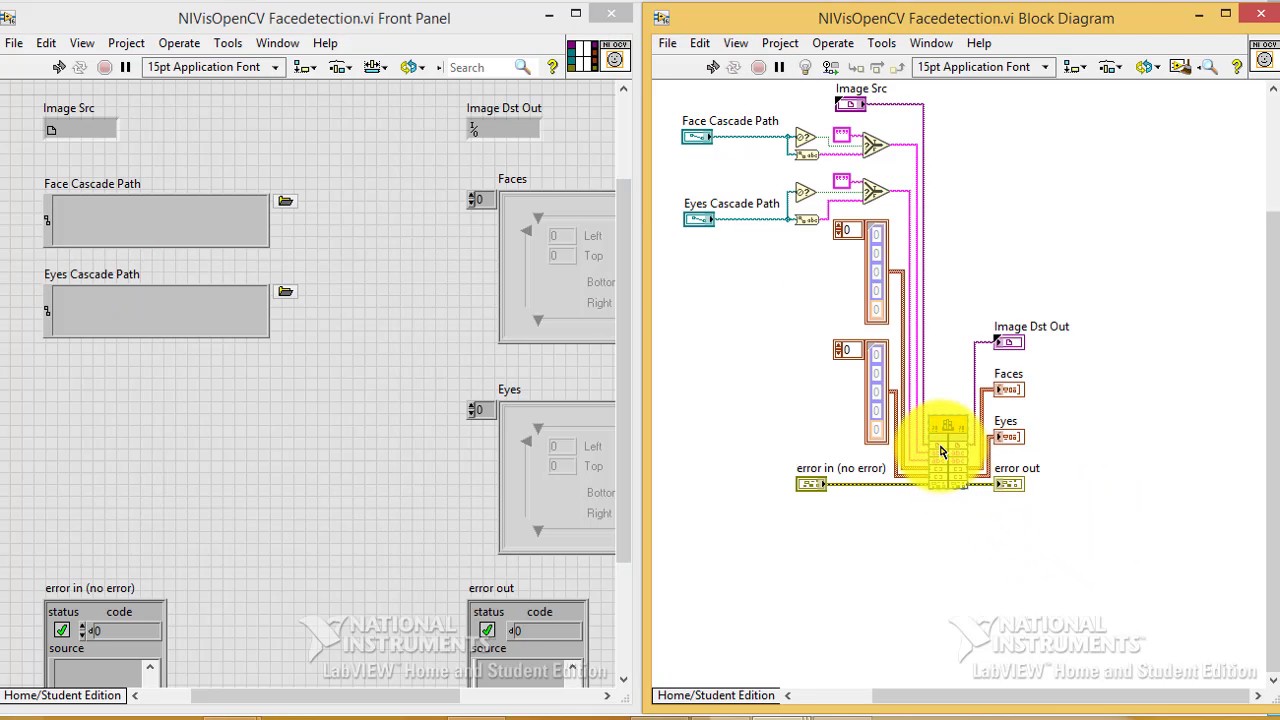Toggle Highlight Execution light bulb icon
Screen dimensions: 1280x720
point(806,67)
